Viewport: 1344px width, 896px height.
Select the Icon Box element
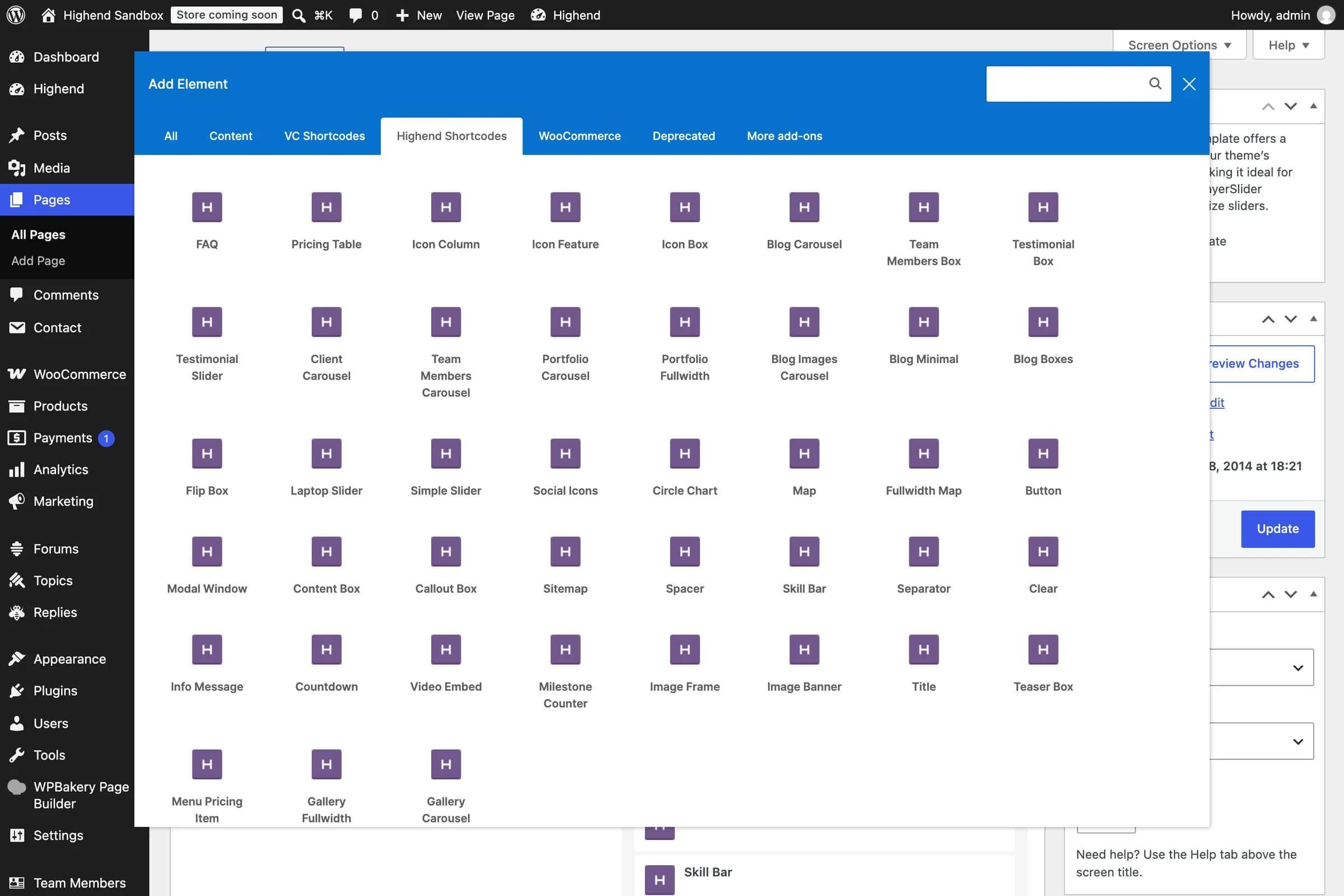684,222
